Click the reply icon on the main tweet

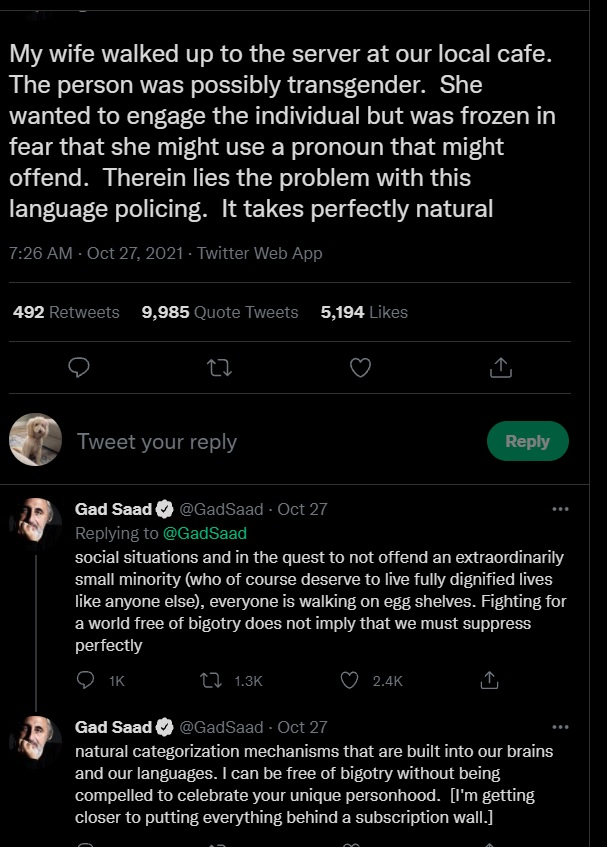79,368
